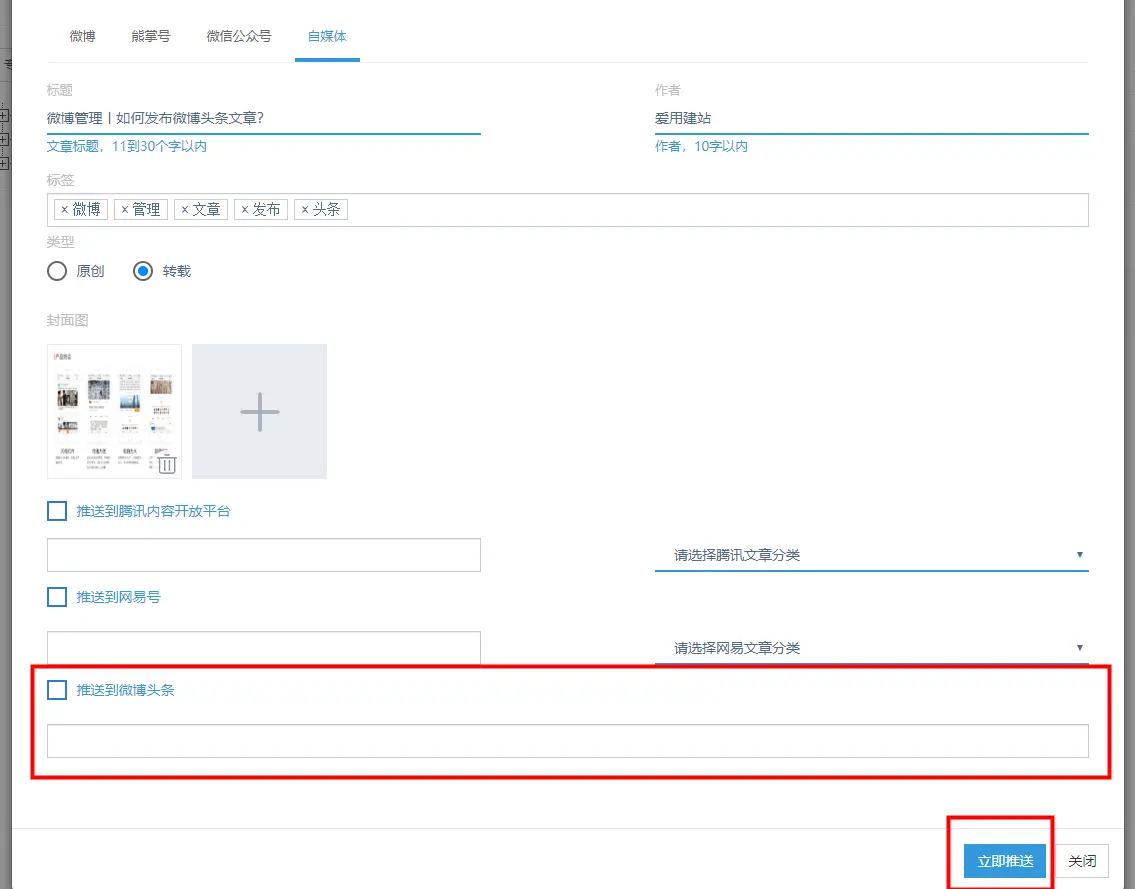This screenshot has height=889, width=1135.
Task: Delete the cover image via trash icon
Action: click(167, 464)
